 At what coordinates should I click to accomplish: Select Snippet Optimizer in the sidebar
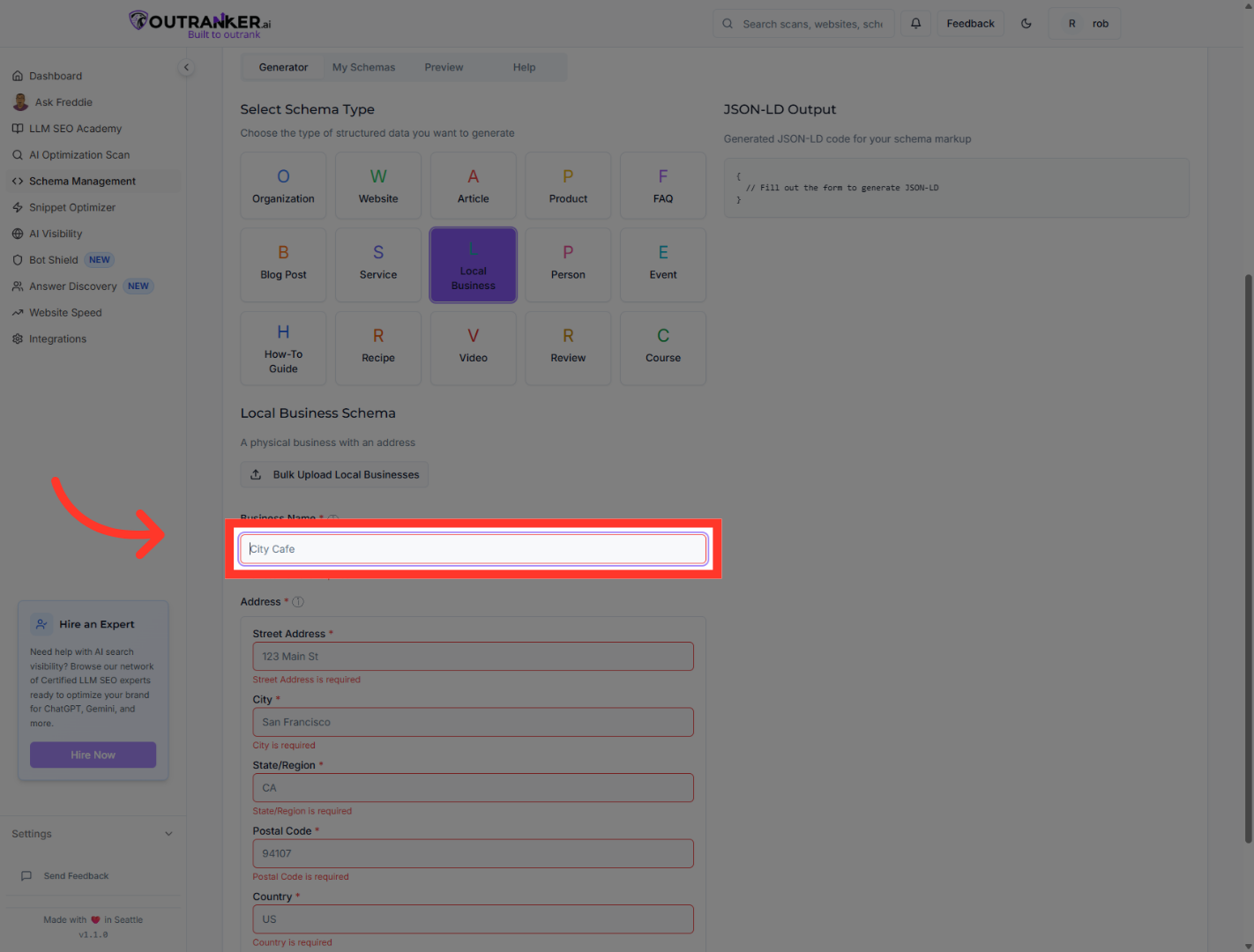[x=72, y=207]
